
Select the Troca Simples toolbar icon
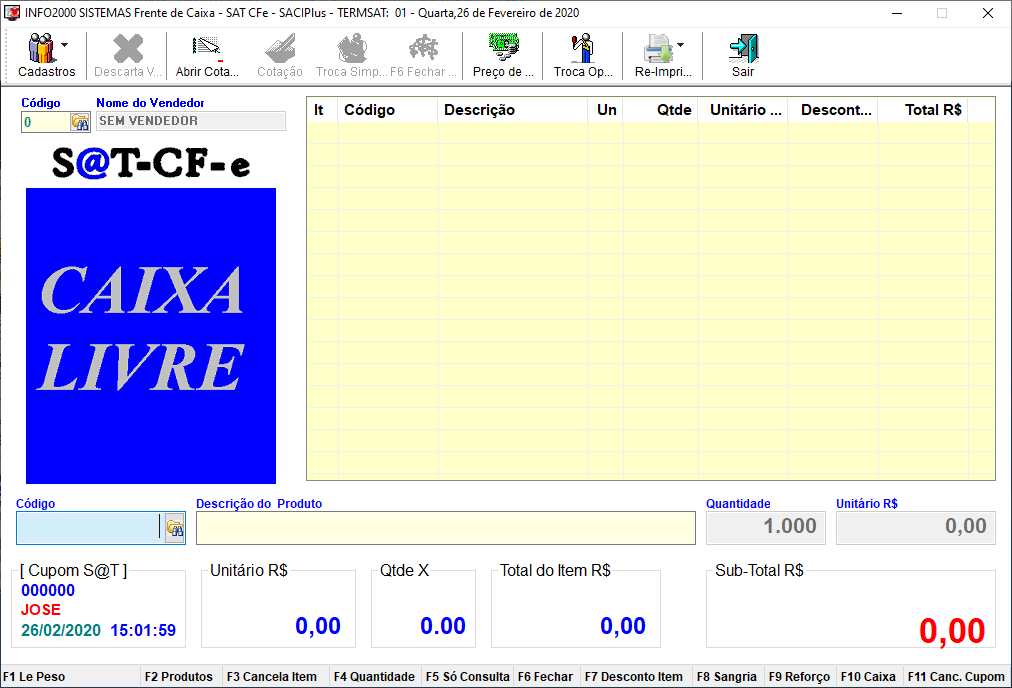[352, 49]
